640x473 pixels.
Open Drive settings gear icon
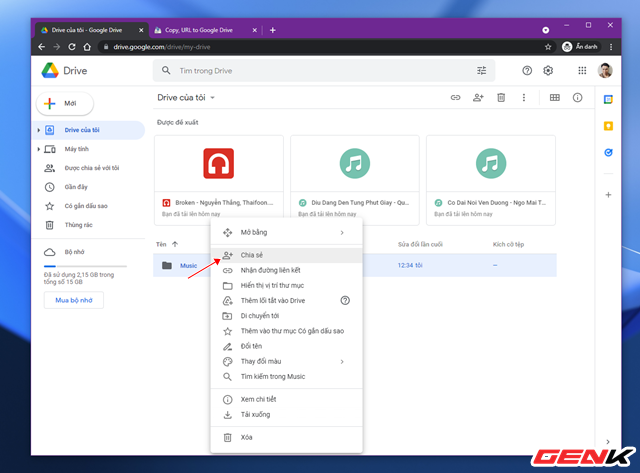click(x=548, y=71)
